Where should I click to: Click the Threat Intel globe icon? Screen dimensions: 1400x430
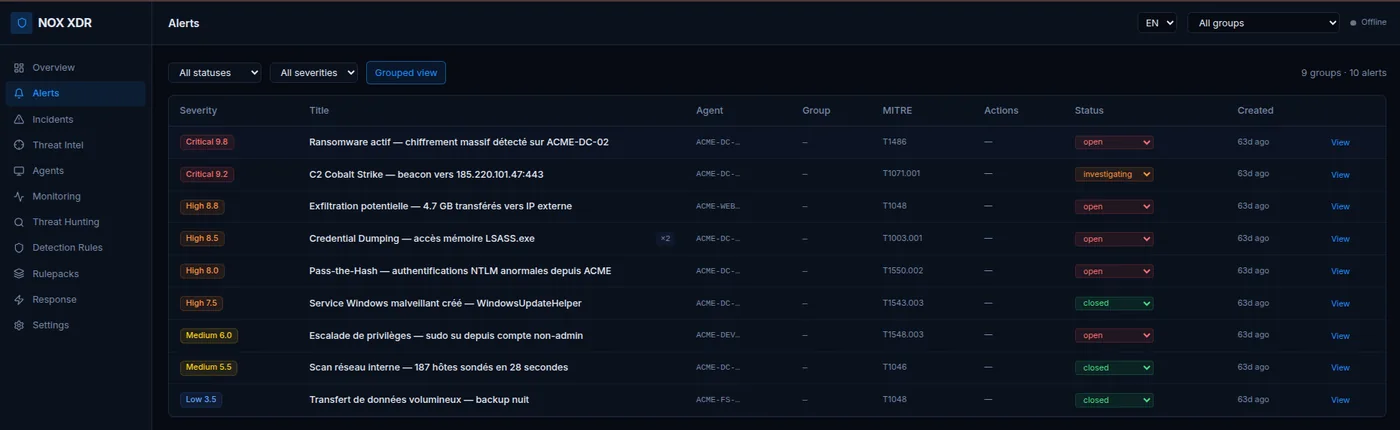pyautogui.click(x=19, y=145)
